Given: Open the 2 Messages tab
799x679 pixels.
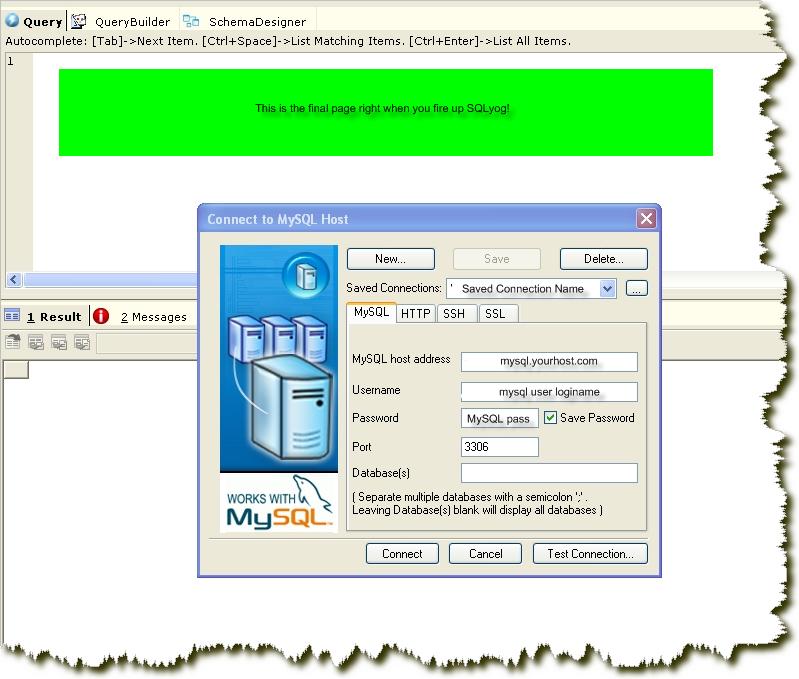Looking at the screenshot, I should 142,316.
